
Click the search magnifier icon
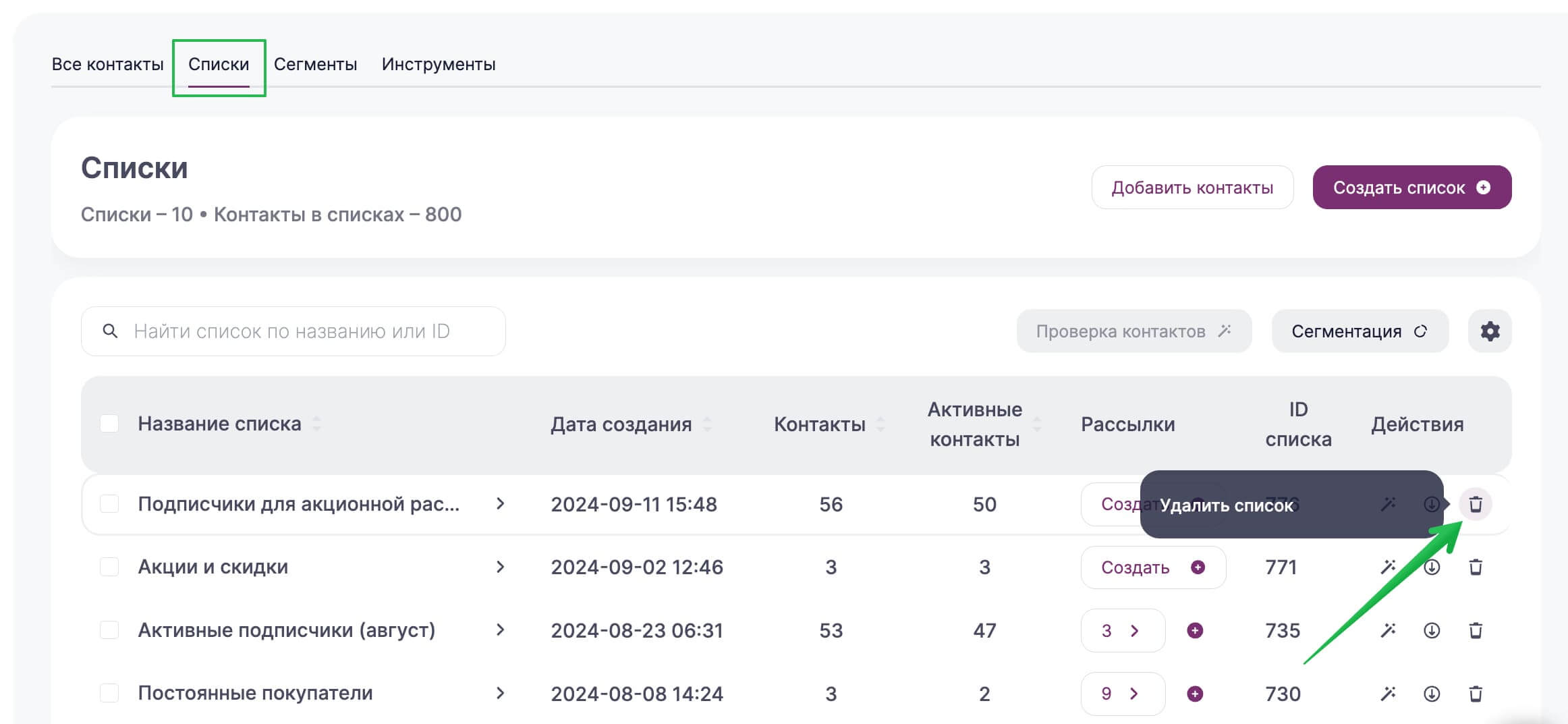(x=110, y=331)
